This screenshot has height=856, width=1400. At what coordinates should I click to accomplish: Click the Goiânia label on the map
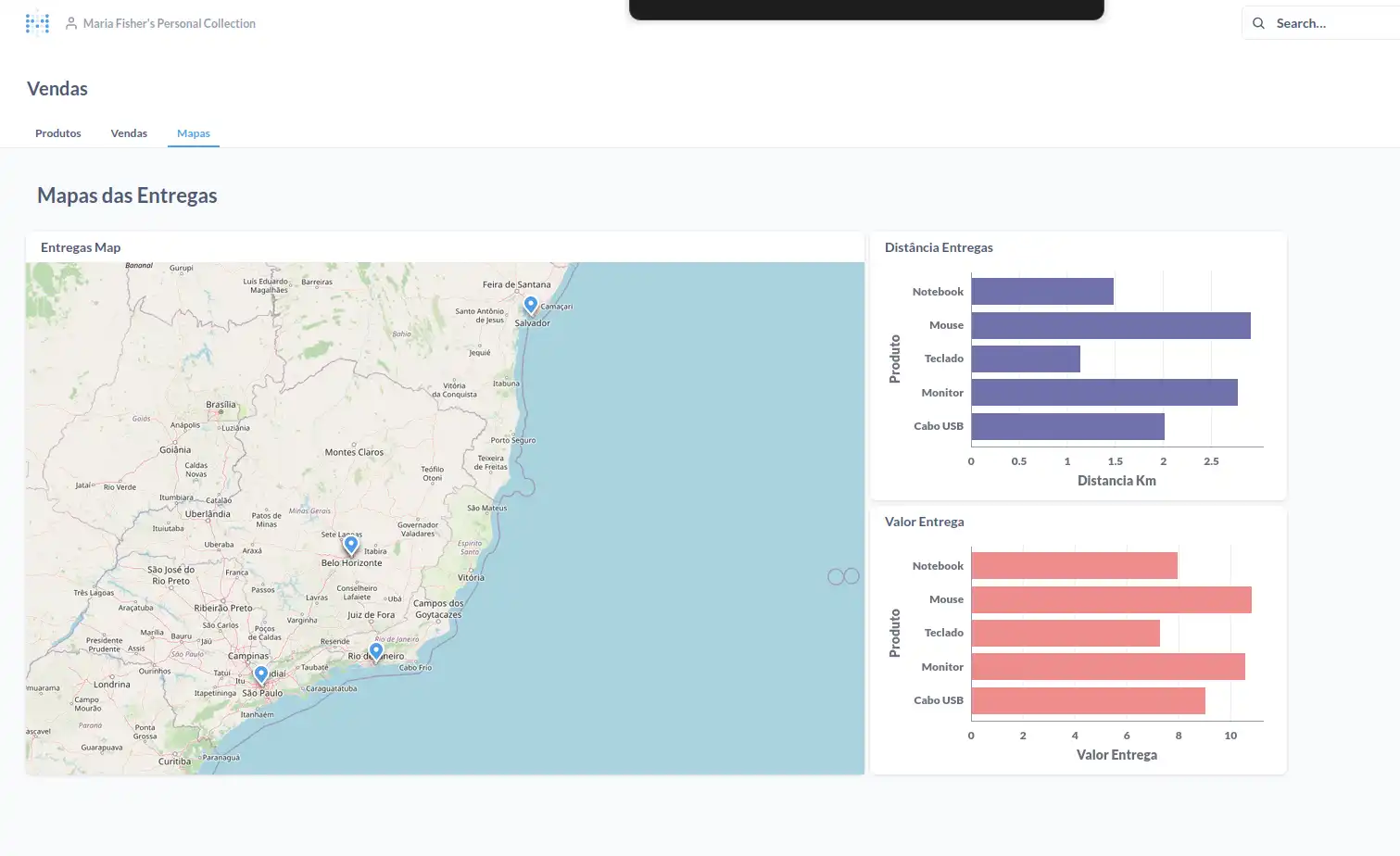(175, 449)
